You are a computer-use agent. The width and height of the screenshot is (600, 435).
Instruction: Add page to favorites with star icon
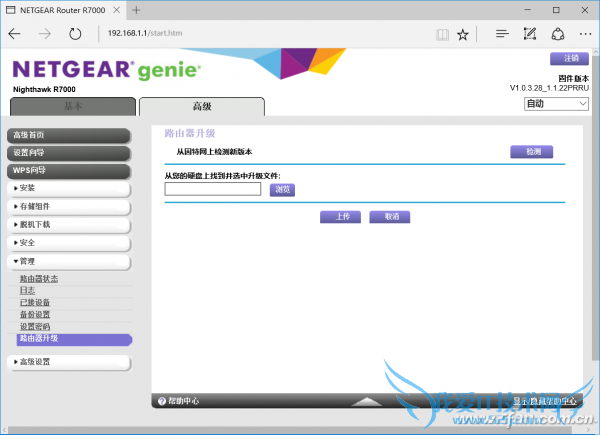463,35
